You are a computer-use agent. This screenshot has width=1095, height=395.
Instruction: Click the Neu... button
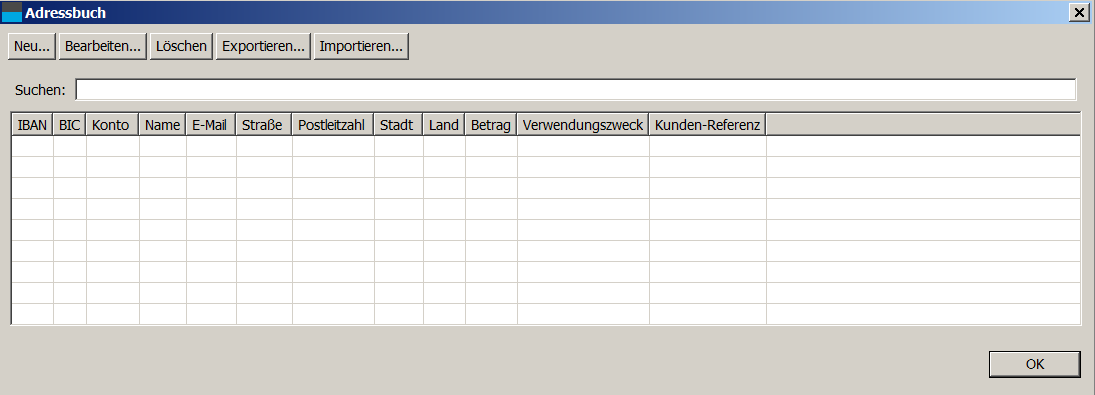[x=32, y=46]
